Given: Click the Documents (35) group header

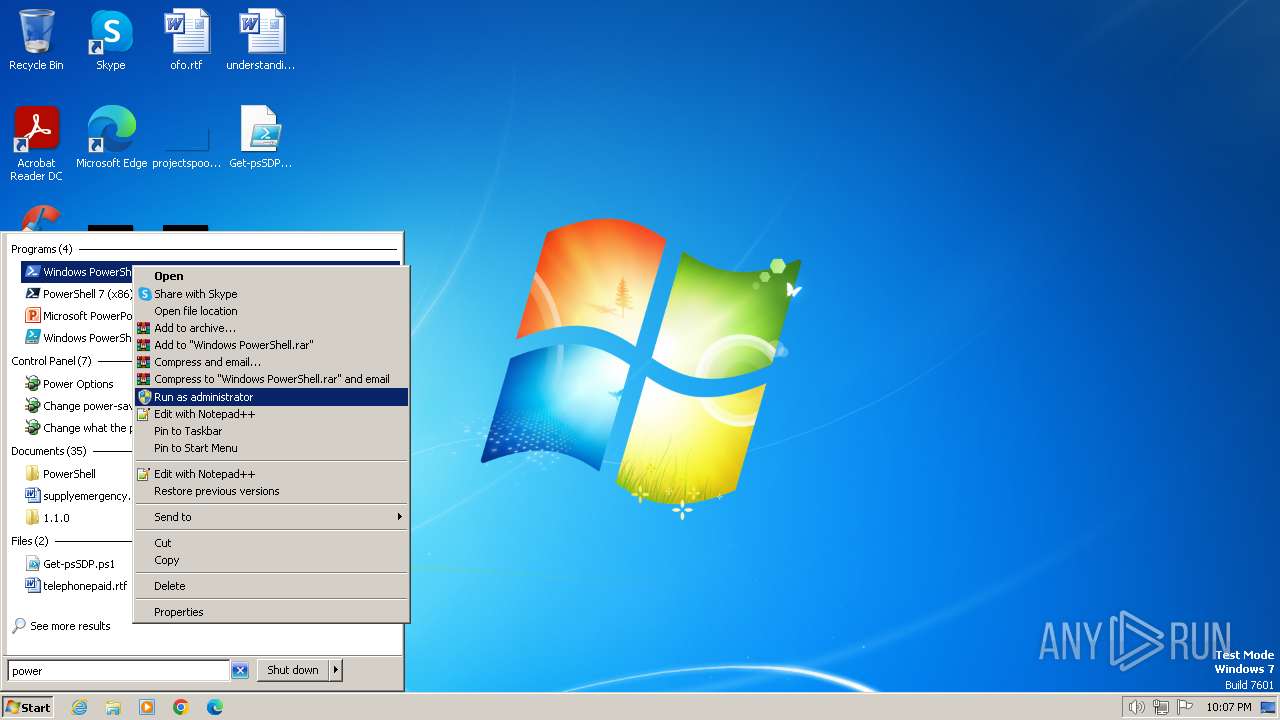Looking at the screenshot, I should tap(49, 451).
